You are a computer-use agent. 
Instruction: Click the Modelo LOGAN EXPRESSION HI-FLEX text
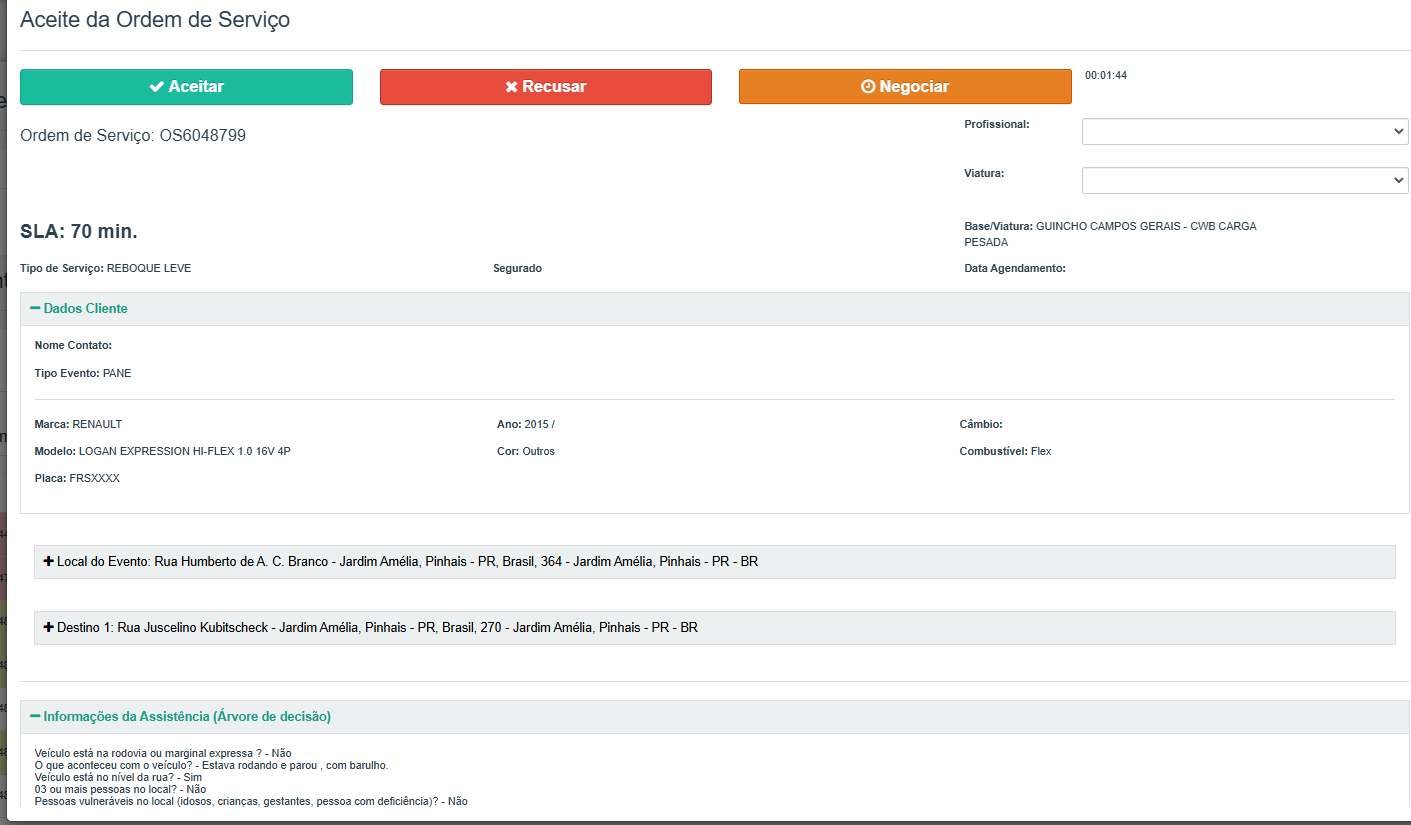click(x=162, y=452)
